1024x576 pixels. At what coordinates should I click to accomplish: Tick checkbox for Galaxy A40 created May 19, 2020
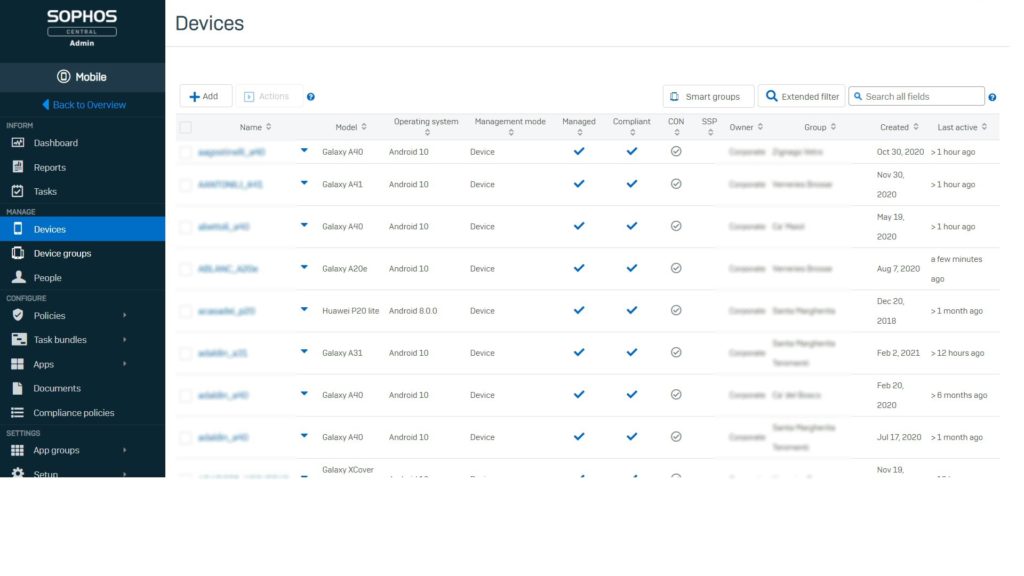pos(186,227)
